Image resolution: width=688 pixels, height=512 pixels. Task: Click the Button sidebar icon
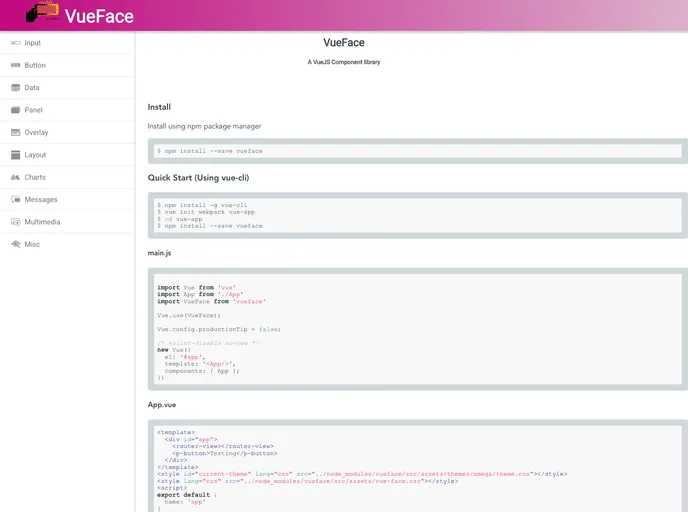15,65
